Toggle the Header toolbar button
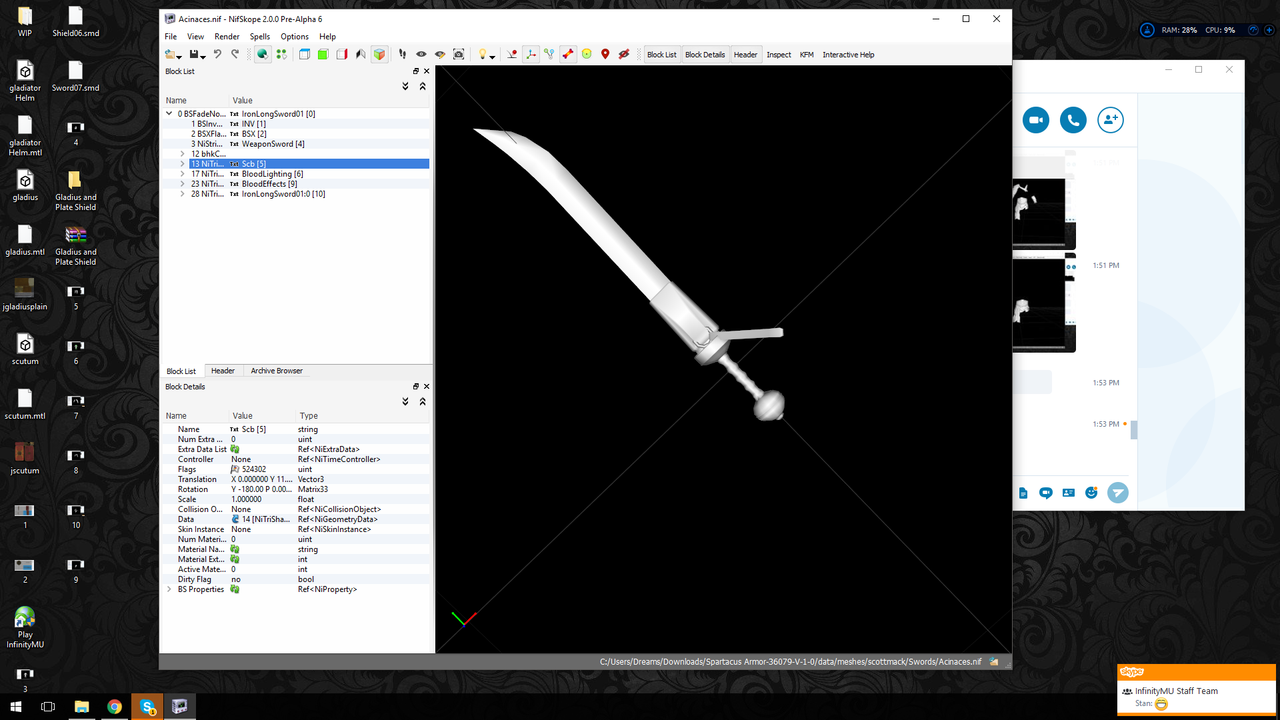Image resolution: width=1280 pixels, height=720 pixels. [746, 54]
